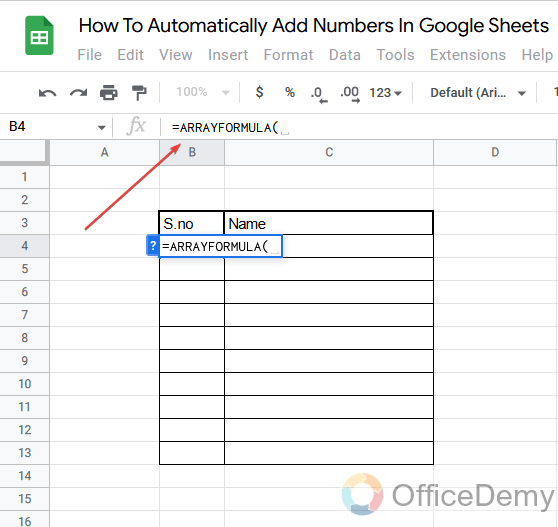
Task: Decrease decimal places icon
Action: (319, 95)
